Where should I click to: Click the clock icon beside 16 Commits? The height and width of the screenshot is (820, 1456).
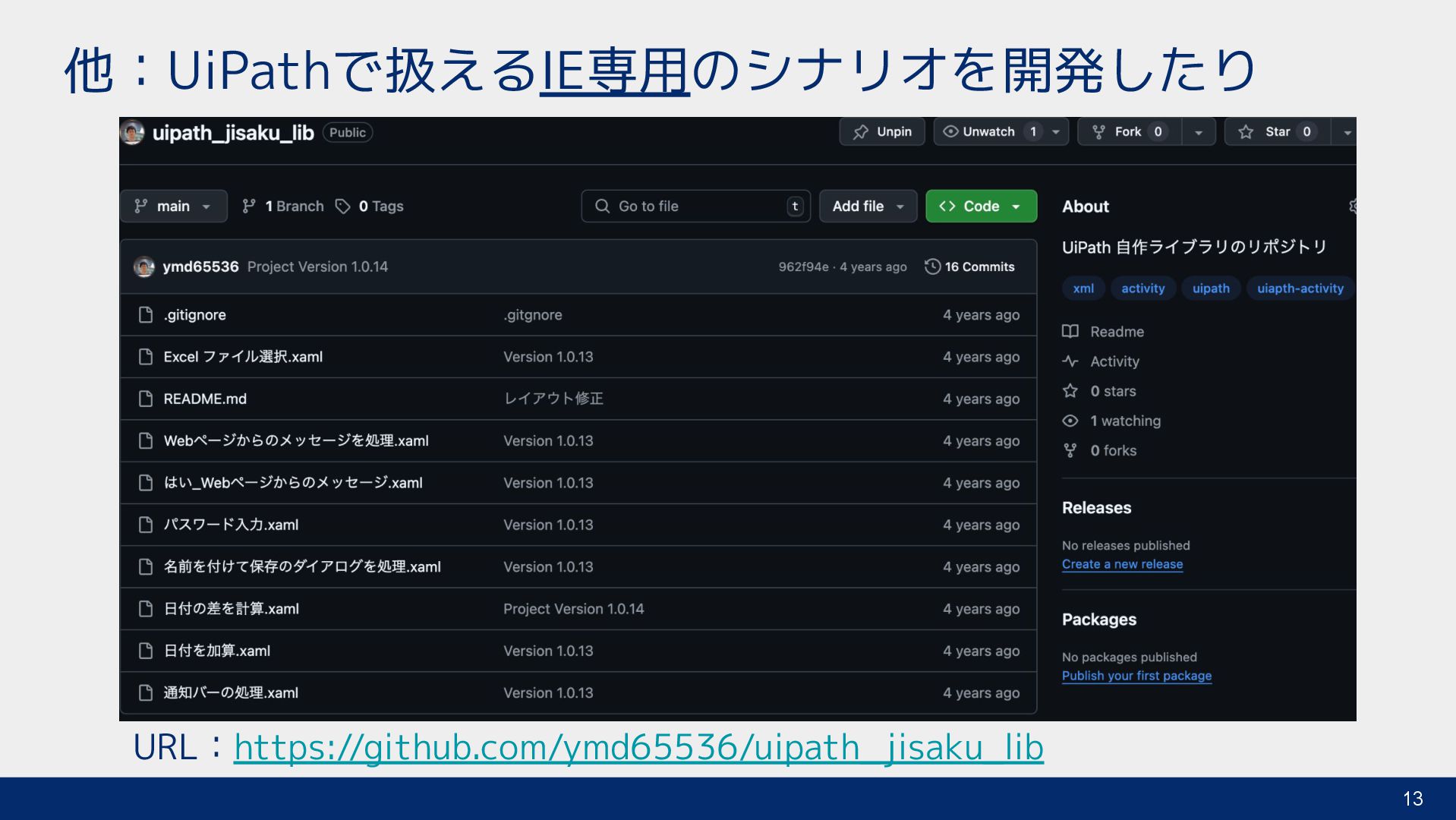click(932, 266)
